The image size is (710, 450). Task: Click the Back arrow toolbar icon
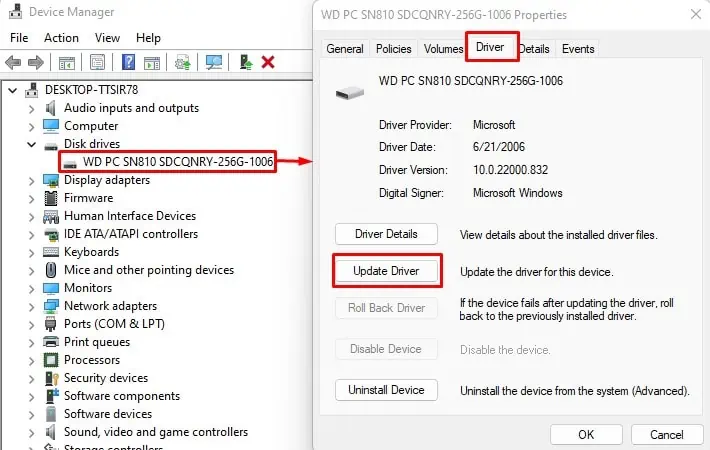click(13, 62)
